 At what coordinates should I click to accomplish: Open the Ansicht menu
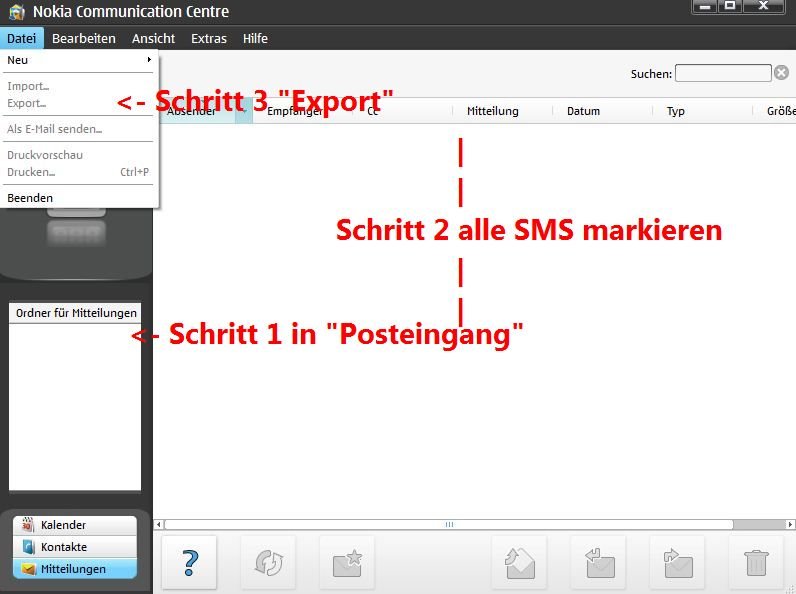coord(153,39)
